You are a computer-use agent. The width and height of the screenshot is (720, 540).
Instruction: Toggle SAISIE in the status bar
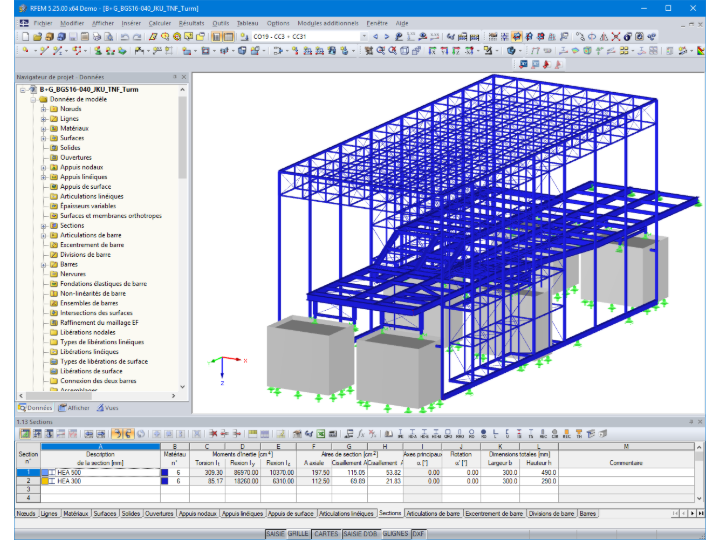coord(275,534)
